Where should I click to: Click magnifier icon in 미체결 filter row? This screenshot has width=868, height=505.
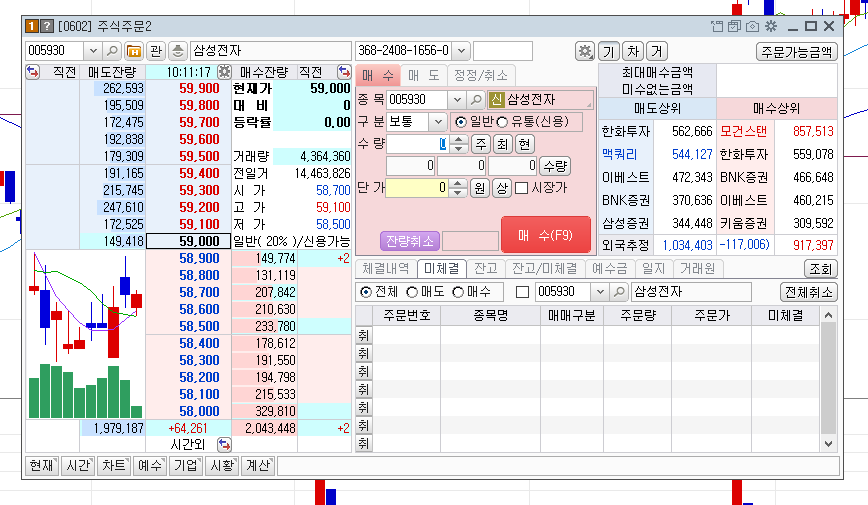(x=619, y=292)
